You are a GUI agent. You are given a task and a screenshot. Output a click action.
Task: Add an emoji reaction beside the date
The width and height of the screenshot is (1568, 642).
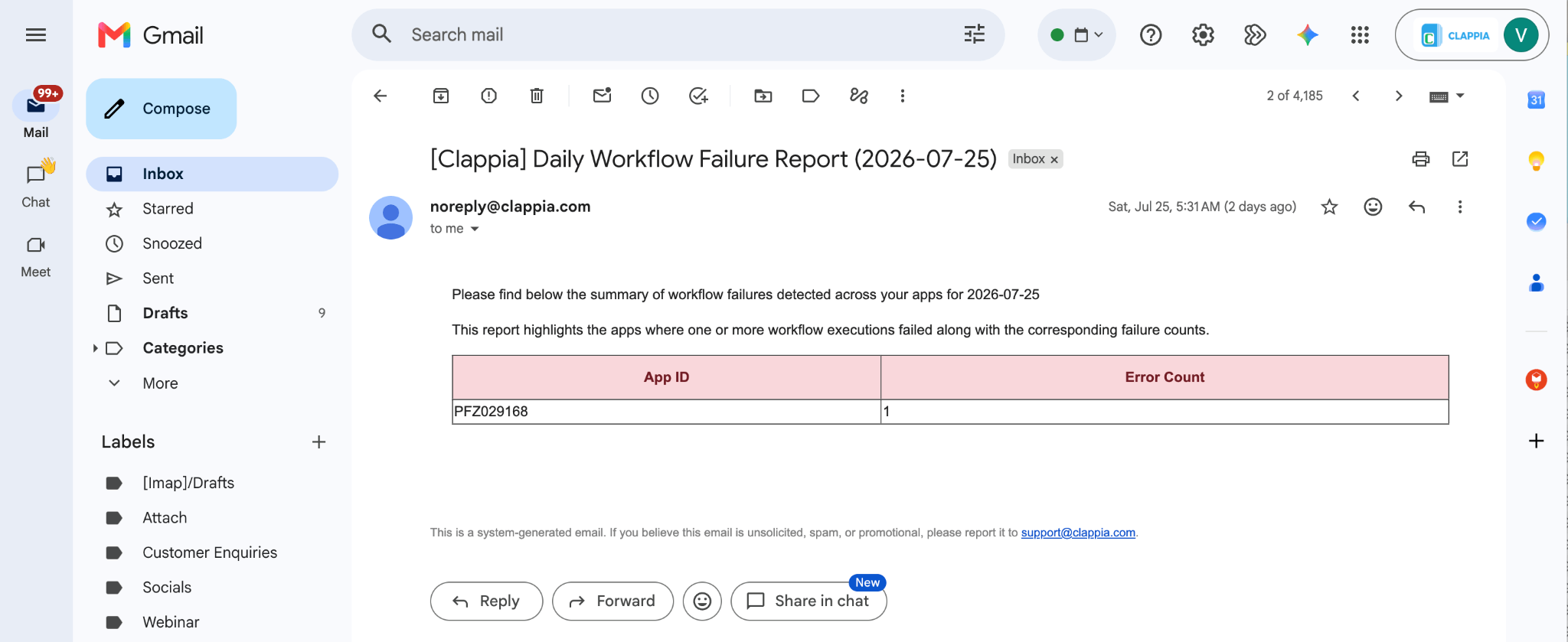1374,207
